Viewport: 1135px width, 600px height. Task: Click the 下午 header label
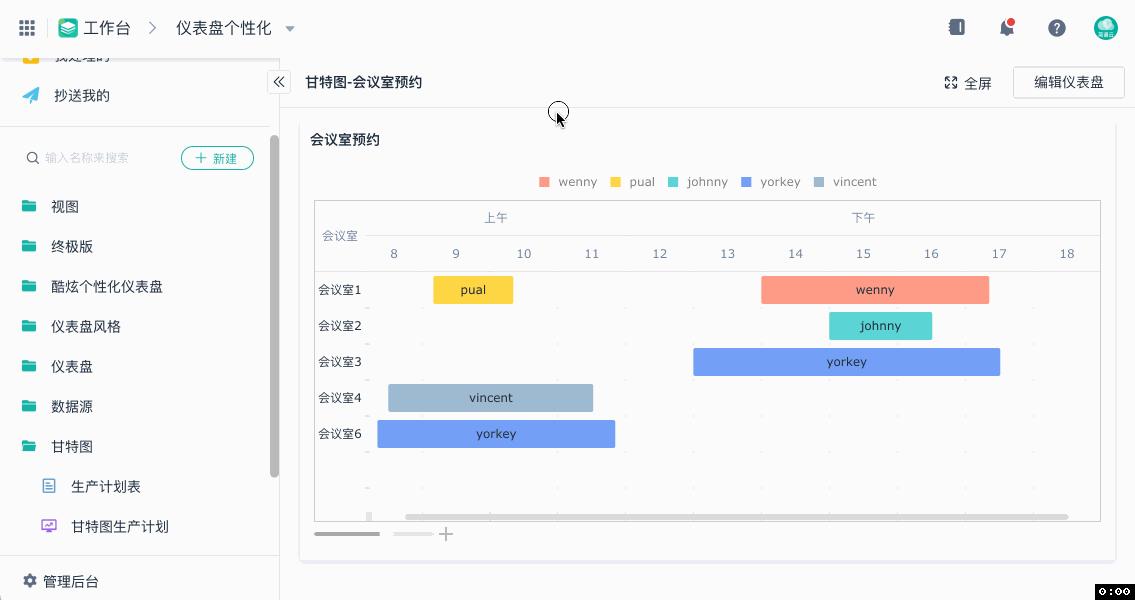pos(863,218)
